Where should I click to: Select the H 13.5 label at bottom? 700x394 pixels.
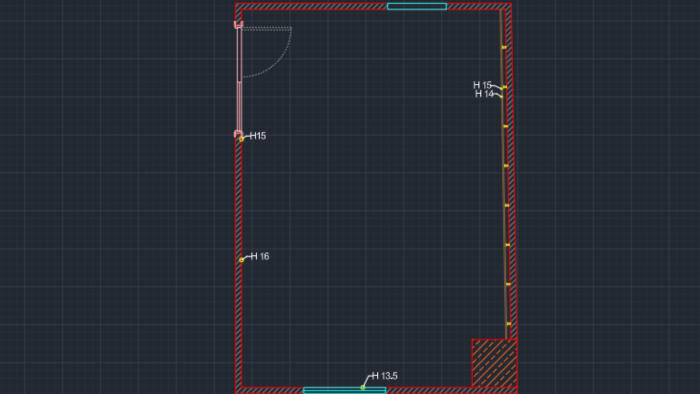384,376
